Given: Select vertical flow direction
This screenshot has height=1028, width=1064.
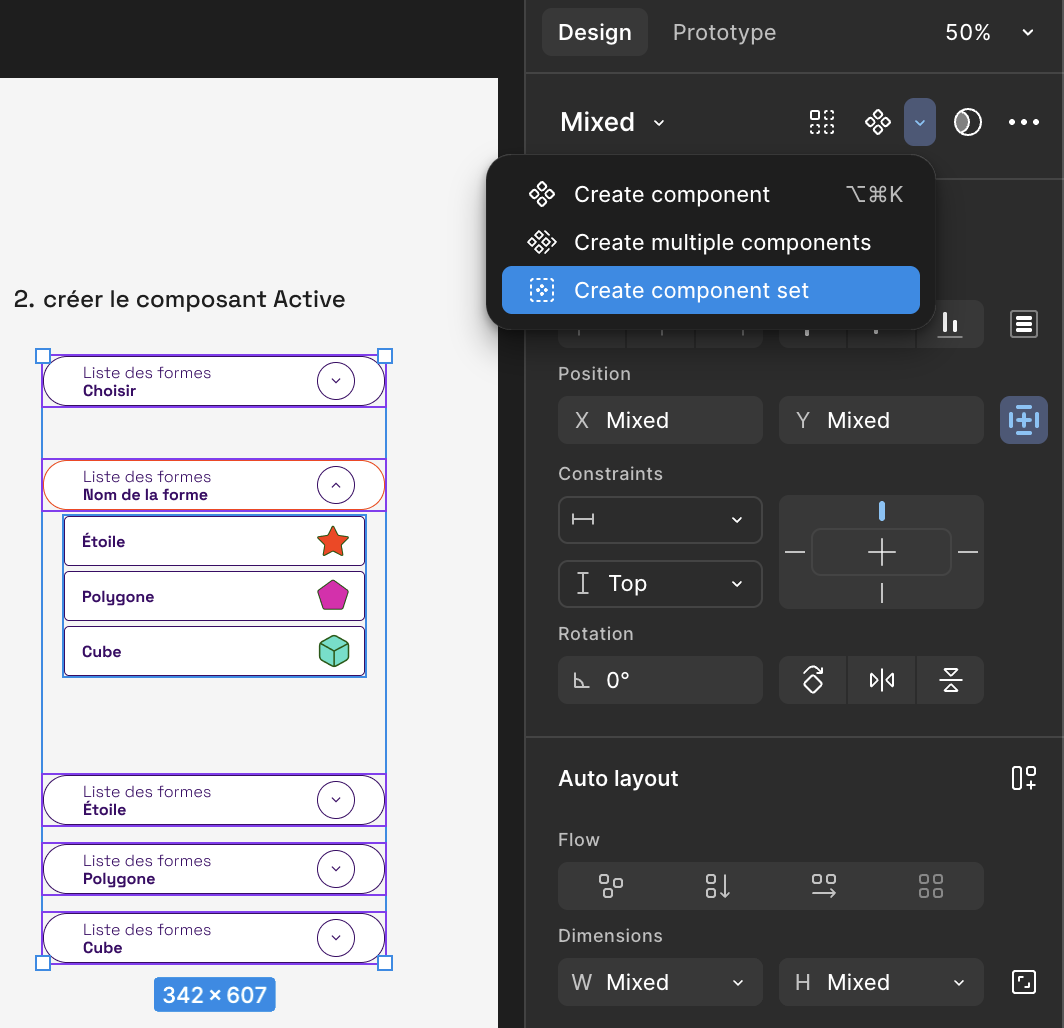Looking at the screenshot, I should tap(718, 886).
